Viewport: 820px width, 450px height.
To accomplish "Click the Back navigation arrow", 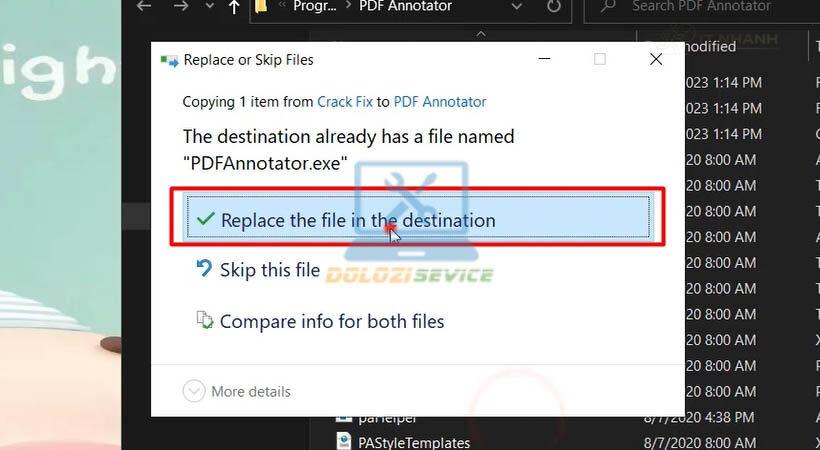I will pyautogui.click(x=144, y=6).
